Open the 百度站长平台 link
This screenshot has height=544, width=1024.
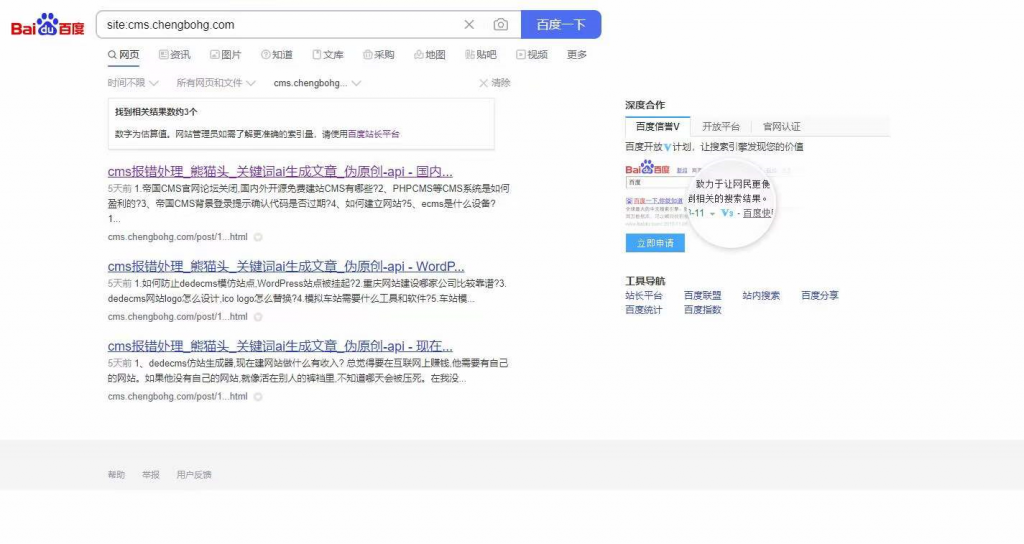click(x=374, y=134)
